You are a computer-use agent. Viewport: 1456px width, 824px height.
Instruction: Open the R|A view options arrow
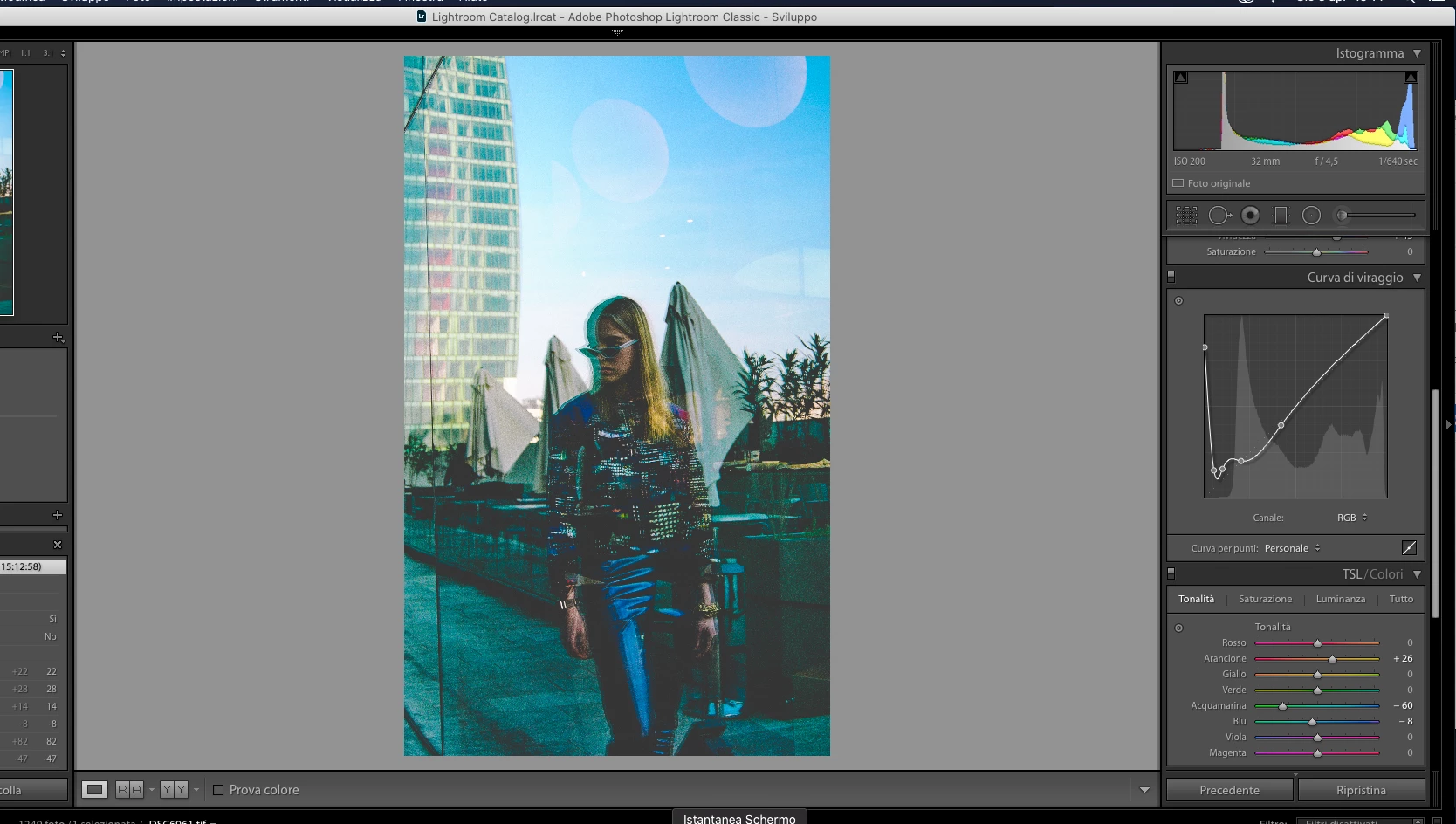coord(152,790)
